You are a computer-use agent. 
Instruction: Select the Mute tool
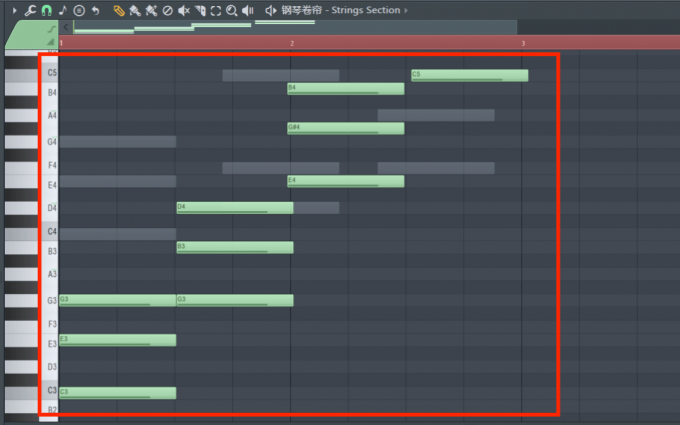pos(184,10)
